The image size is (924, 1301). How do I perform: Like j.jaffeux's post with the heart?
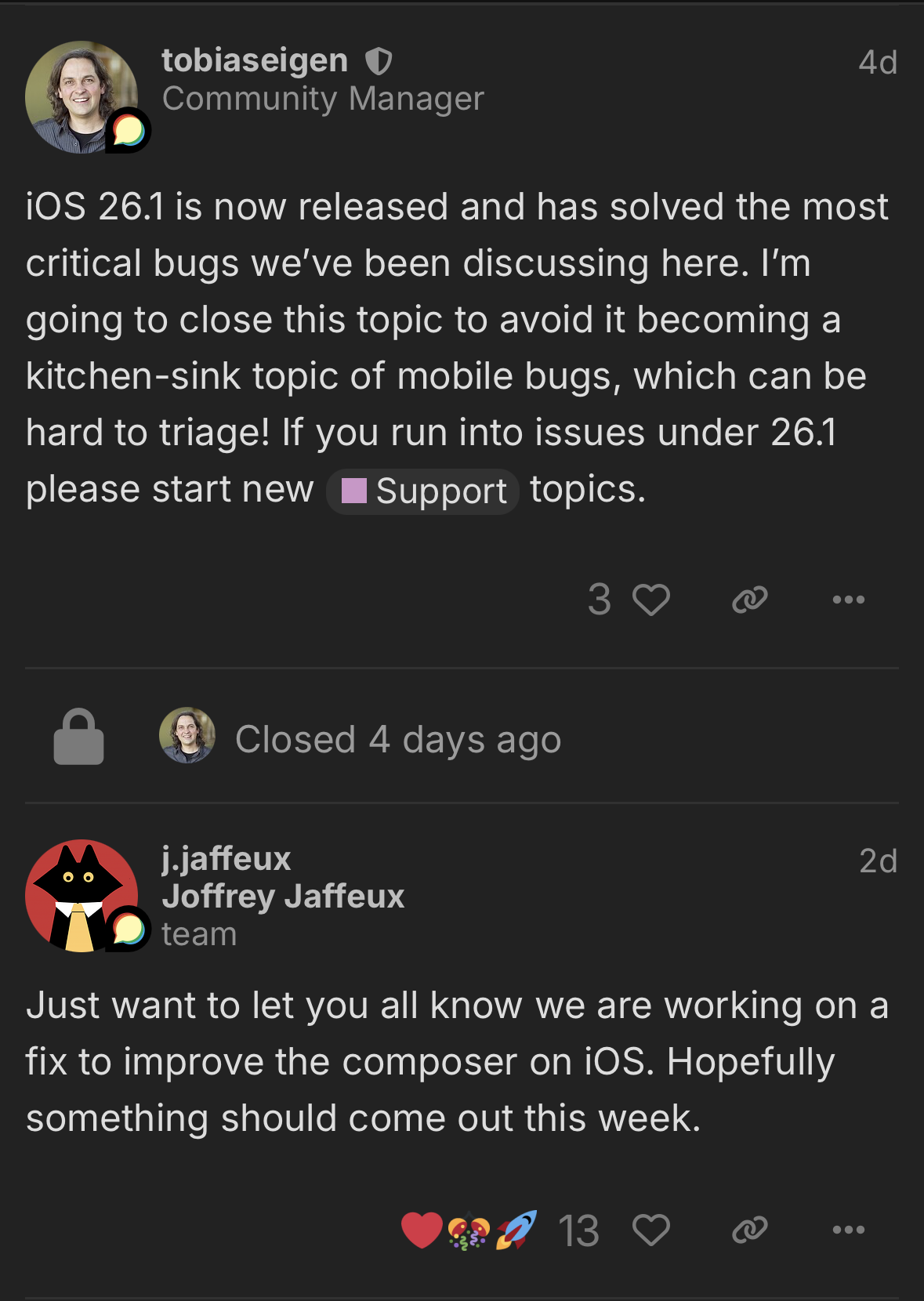[651, 1230]
